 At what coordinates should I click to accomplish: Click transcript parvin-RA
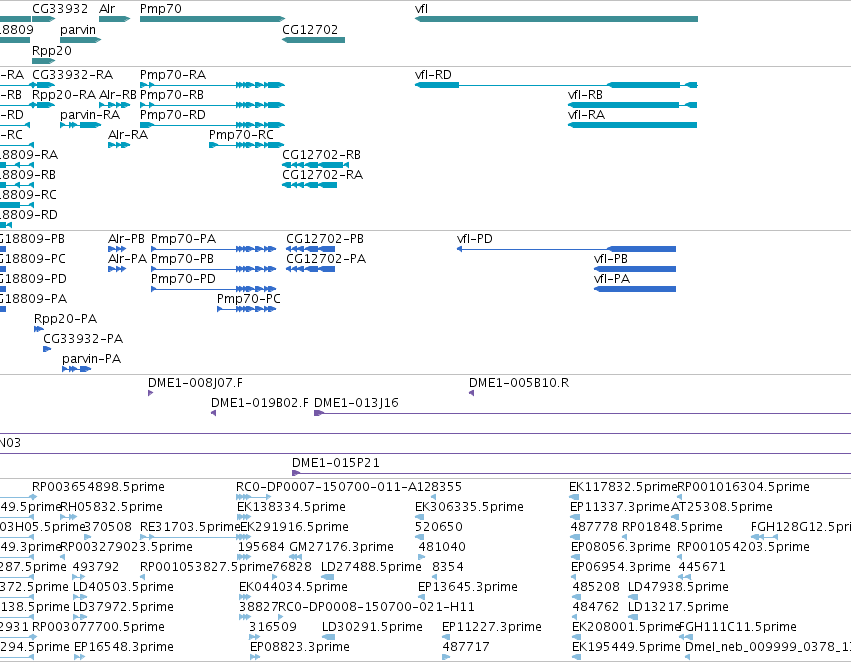(80, 125)
